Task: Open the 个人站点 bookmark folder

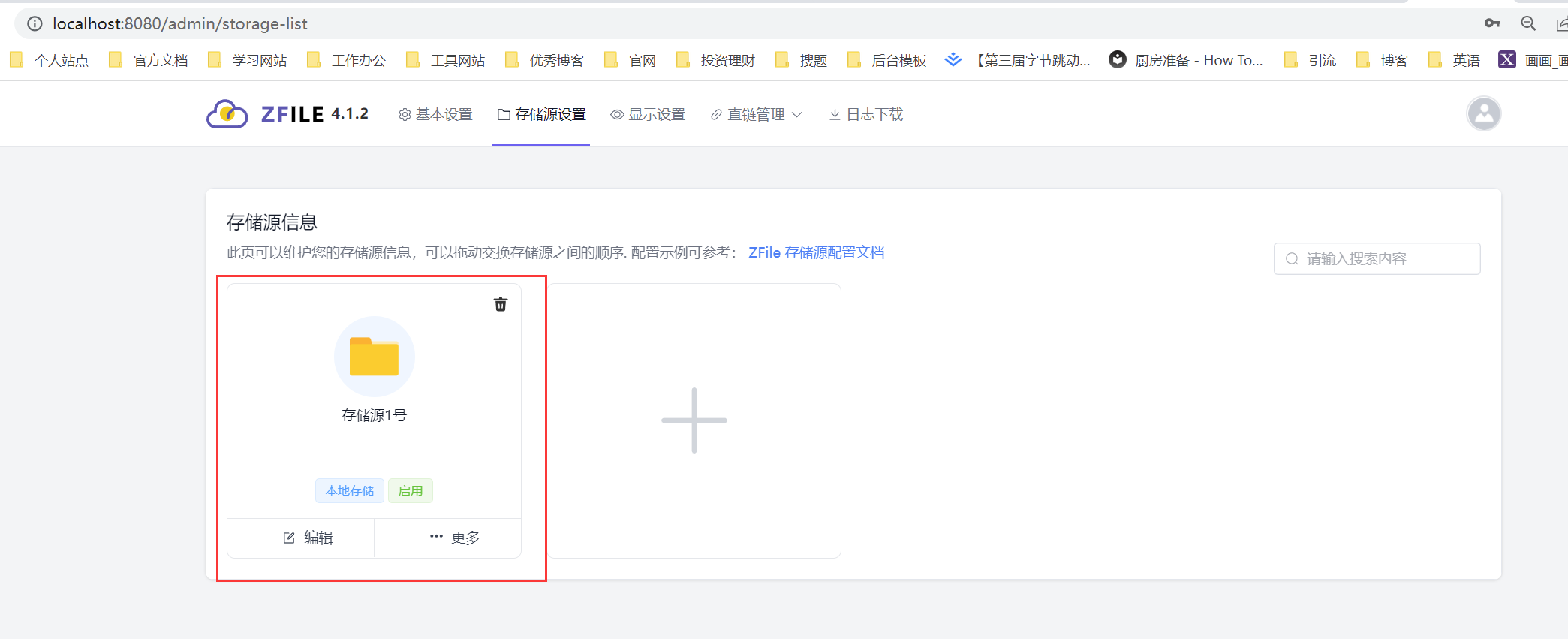Action: 50,60
